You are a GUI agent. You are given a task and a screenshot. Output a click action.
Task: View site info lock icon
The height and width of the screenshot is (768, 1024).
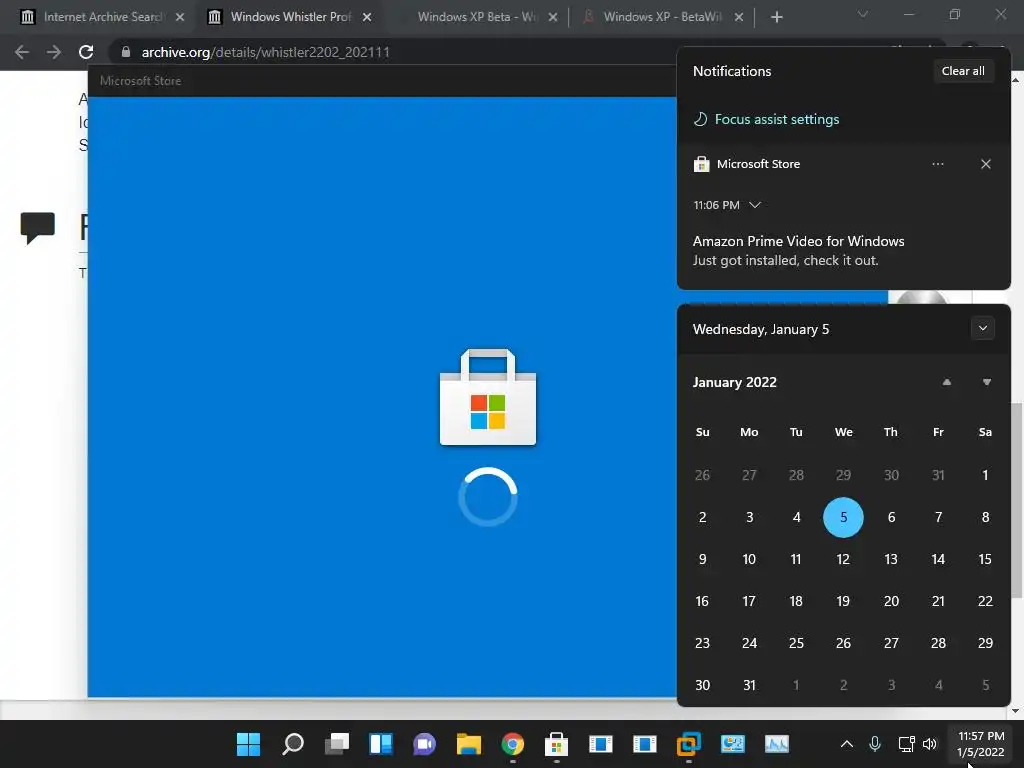click(125, 52)
